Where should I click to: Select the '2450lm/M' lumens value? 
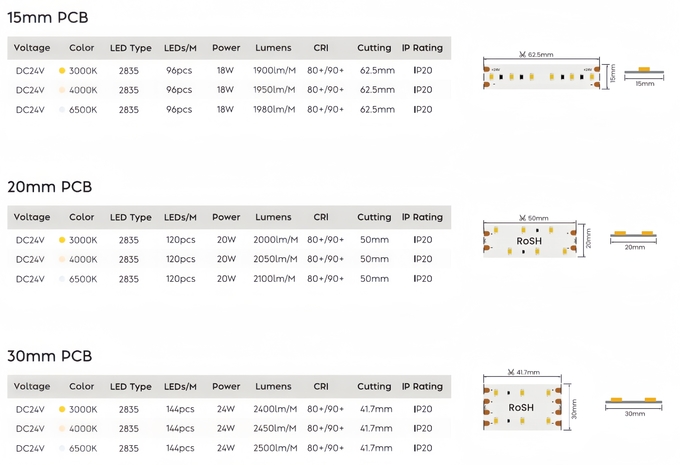[275, 429]
